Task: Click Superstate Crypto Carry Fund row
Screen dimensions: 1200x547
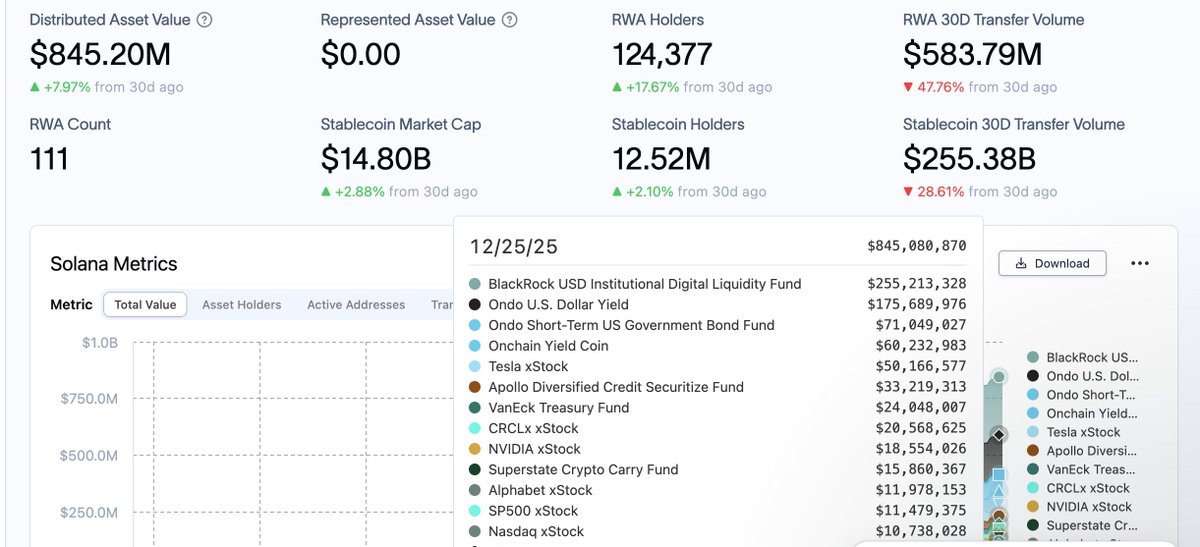Action: point(717,470)
